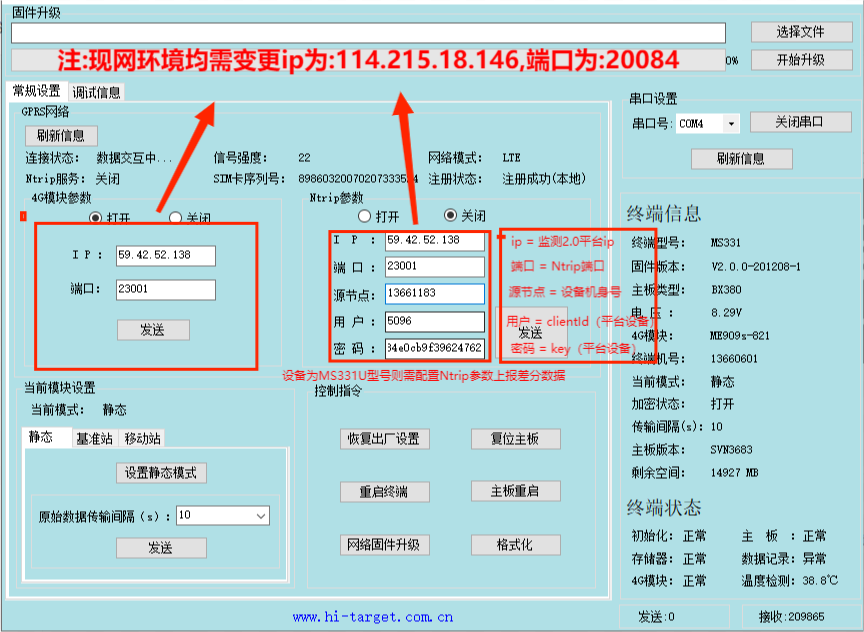Select the 常规设置 tab
The width and height of the screenshot is (864, 632).
37,91
